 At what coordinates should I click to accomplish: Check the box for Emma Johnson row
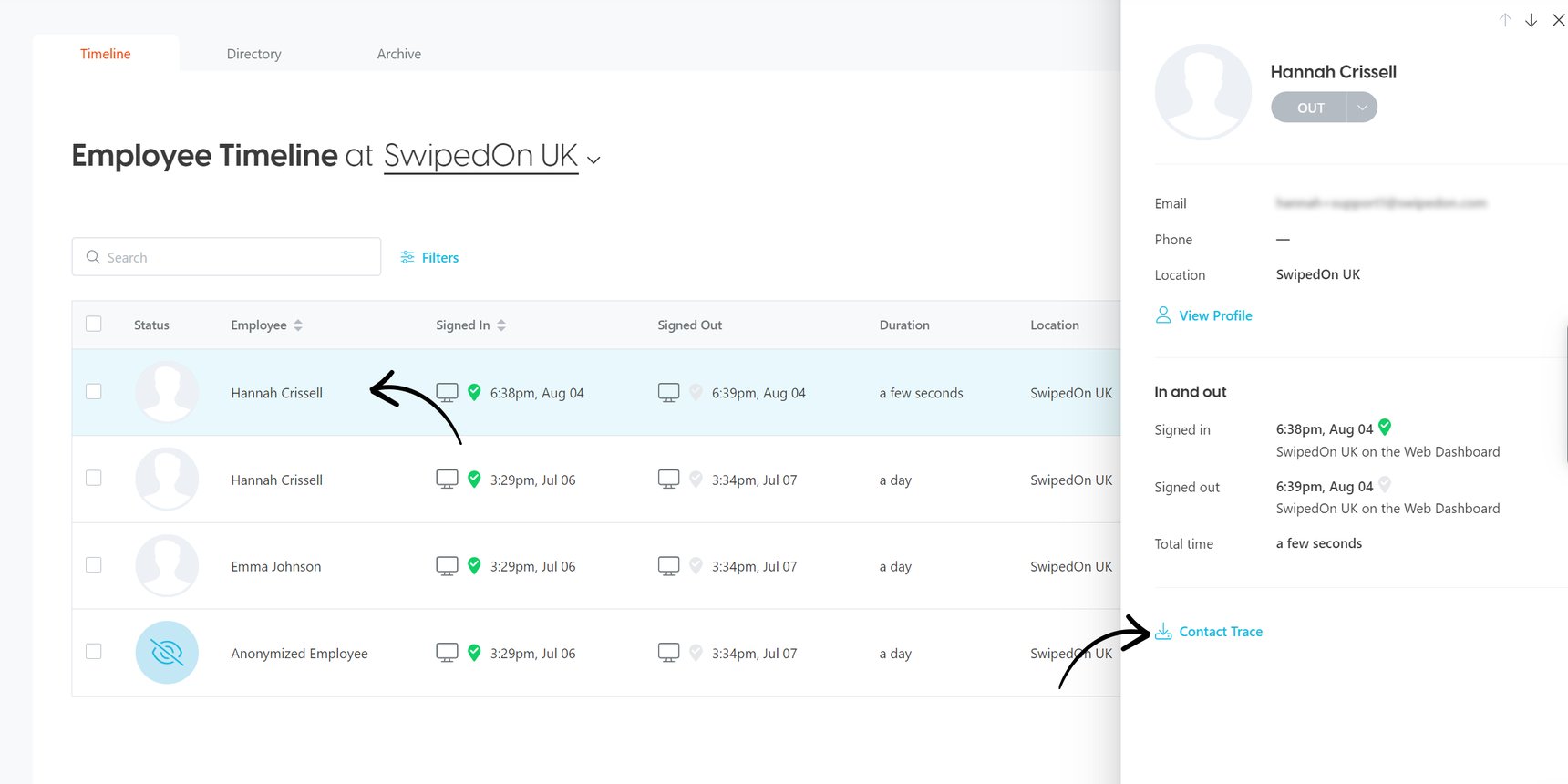pos(94,565)
